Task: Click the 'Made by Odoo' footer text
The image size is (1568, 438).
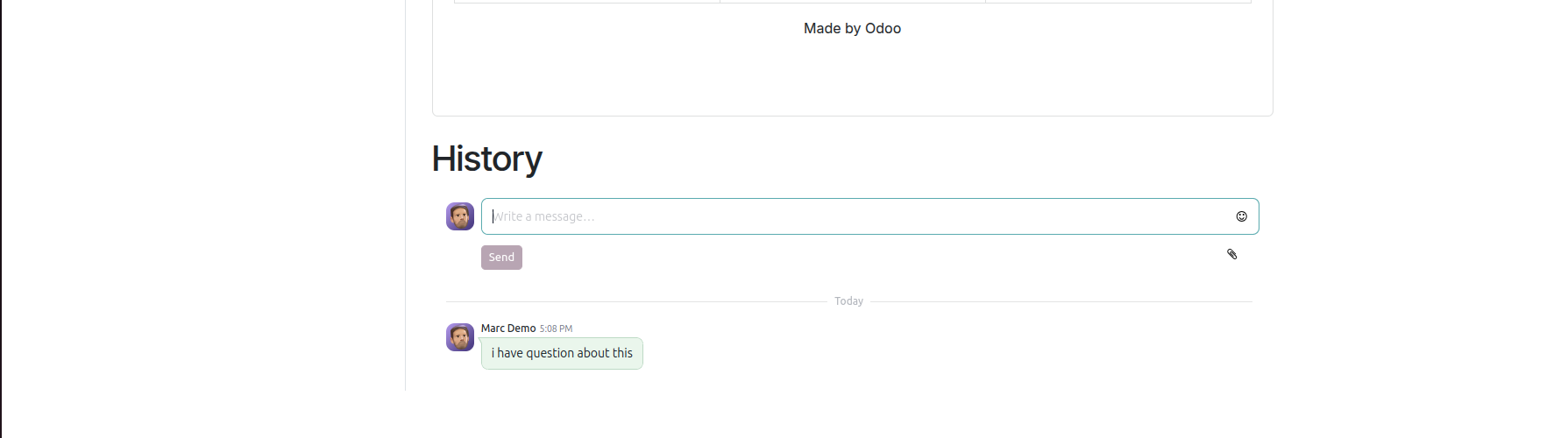Action: 852,29
